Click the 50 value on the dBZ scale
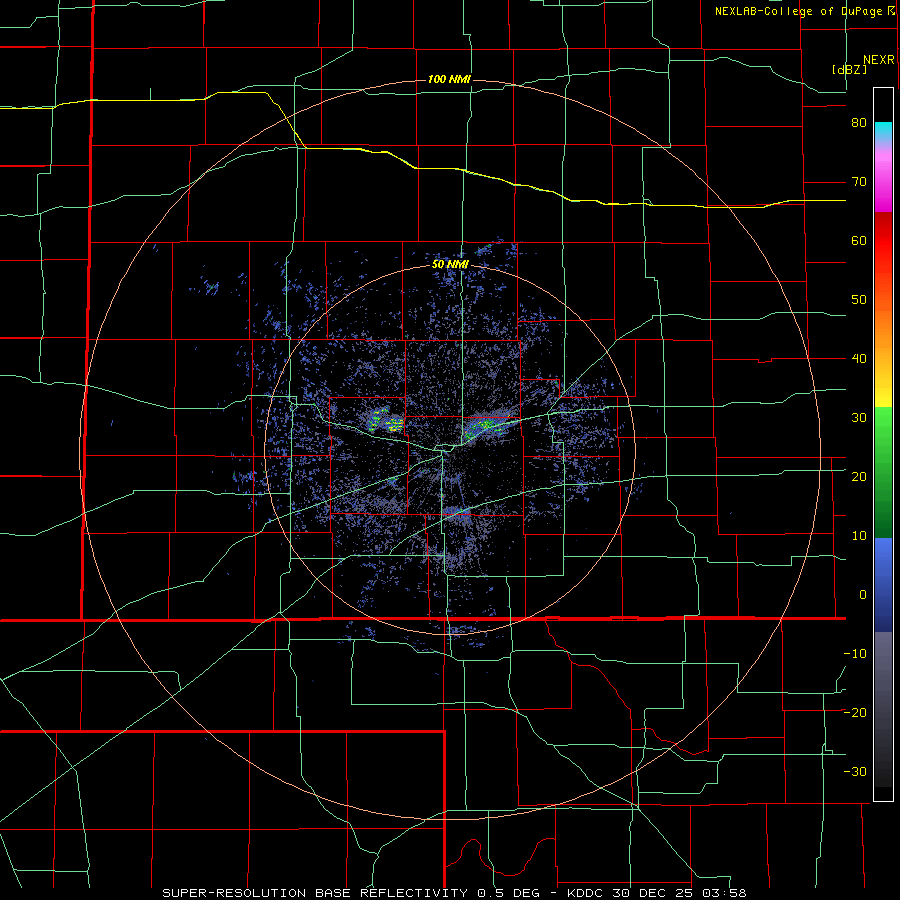Image resolution: width=900 pixels, height=900 pixels. click(859, 300)
